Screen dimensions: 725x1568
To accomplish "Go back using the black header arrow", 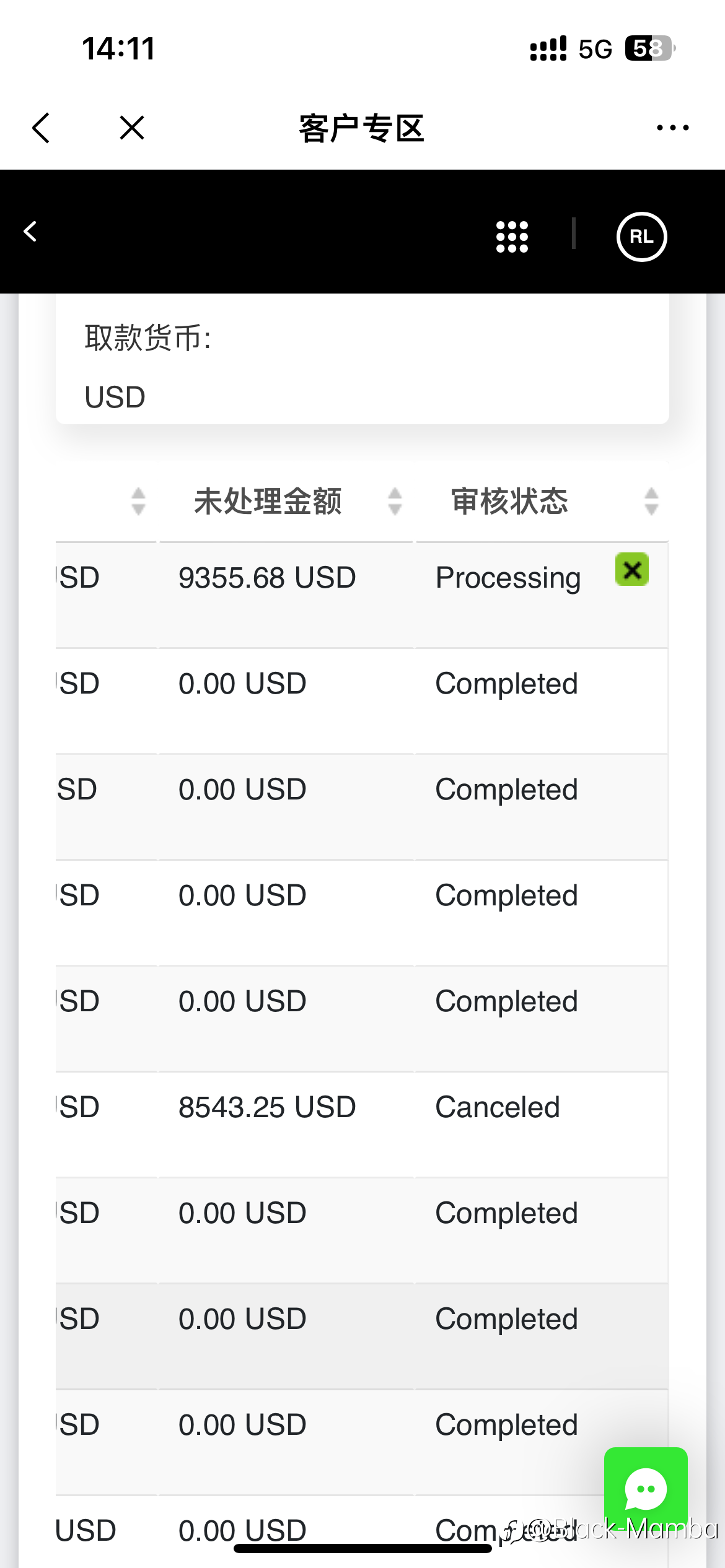I will 30,232.
